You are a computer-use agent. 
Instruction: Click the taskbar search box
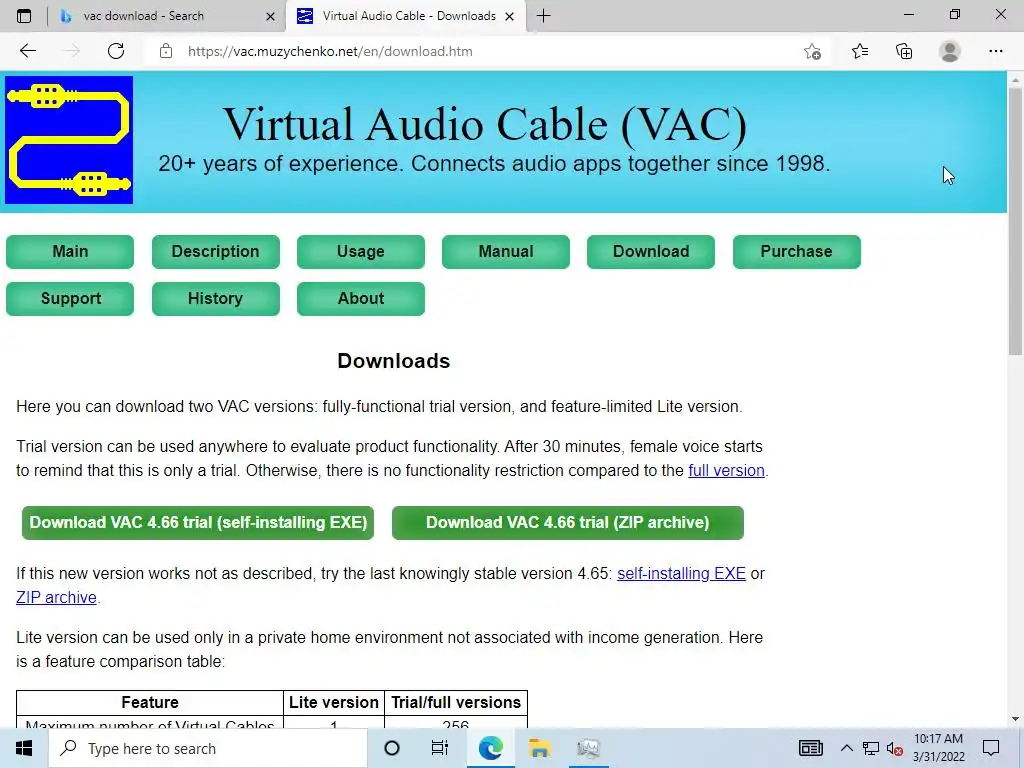pyautogui.click(x=208, y=748)
